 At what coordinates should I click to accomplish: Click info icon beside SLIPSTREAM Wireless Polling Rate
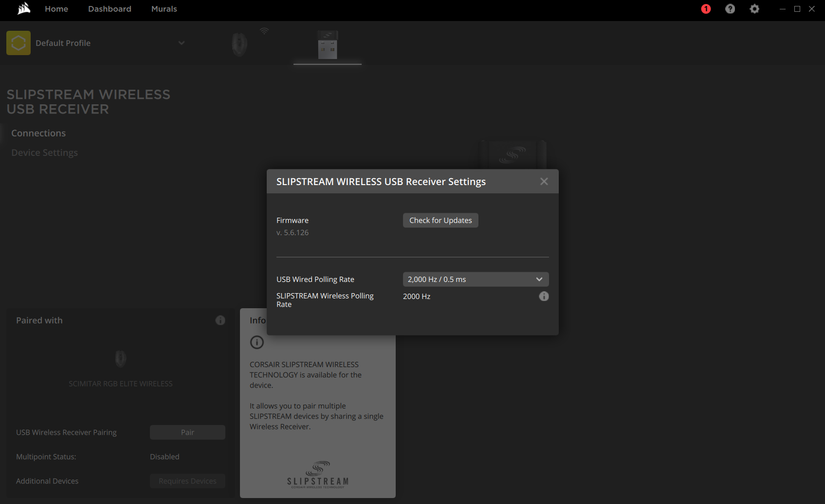coord(544,297)
